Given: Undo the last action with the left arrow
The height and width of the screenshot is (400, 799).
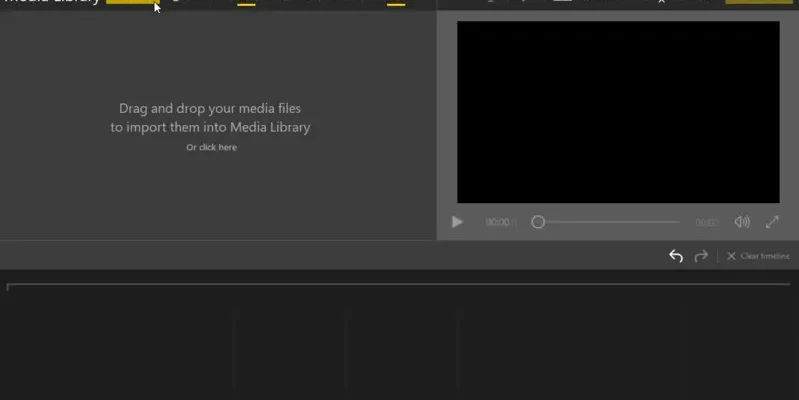Looking at the screenshot, I should click(676, 255).
